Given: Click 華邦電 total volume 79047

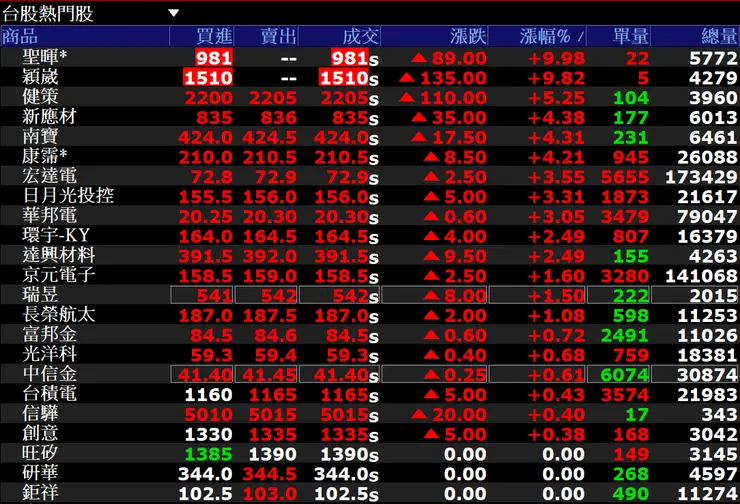Looking at the screenshot, I should 707,217.
